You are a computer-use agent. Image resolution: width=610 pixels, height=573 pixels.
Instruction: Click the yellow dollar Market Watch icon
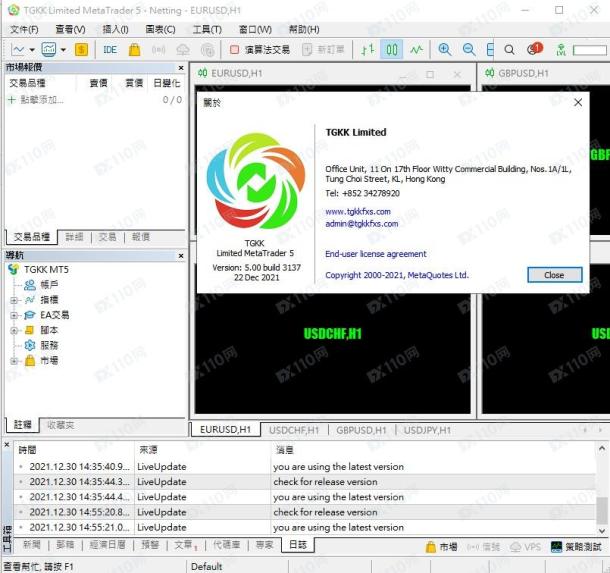click(x=81, y=49)
